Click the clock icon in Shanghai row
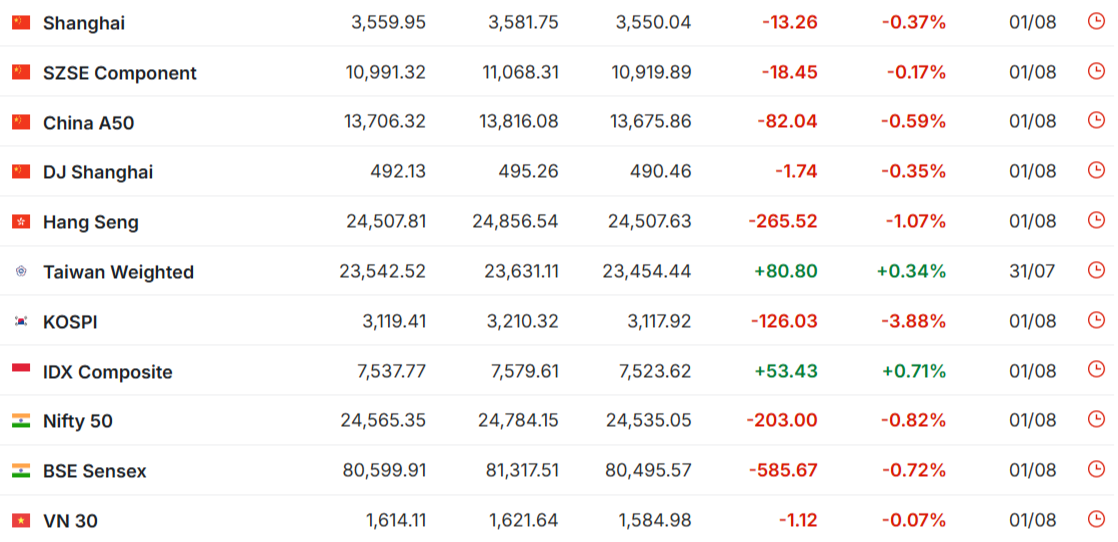 coord(1096,21)
